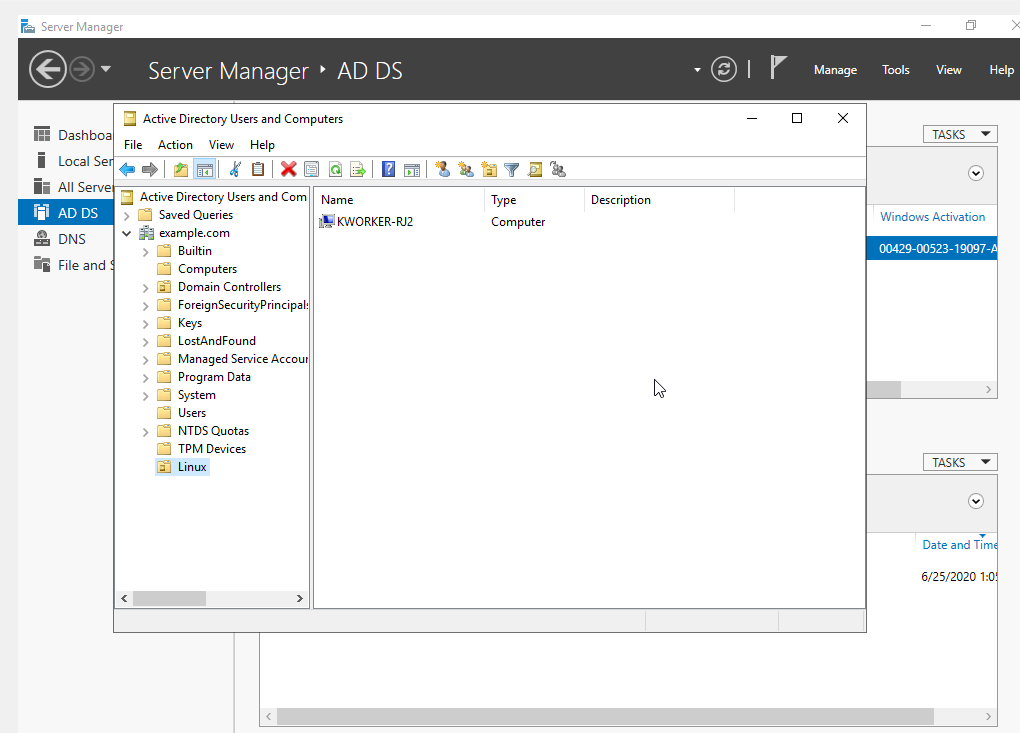The image size is (1020, 733).
Task: Open upper TASKS dropdown in Server Manager
Action: click(x=960, y=134)
